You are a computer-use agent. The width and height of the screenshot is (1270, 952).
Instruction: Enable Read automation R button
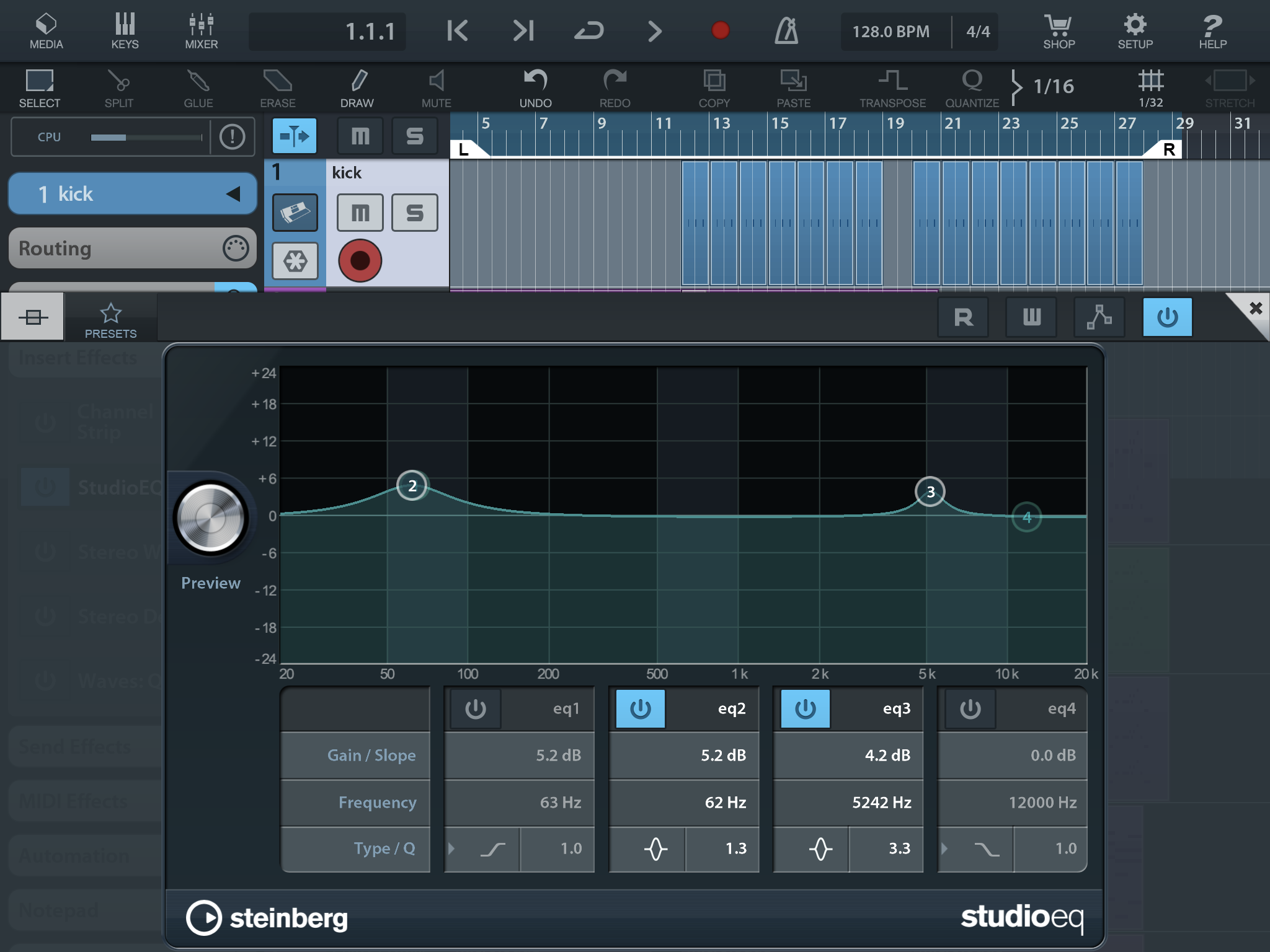tap(963, 317)
